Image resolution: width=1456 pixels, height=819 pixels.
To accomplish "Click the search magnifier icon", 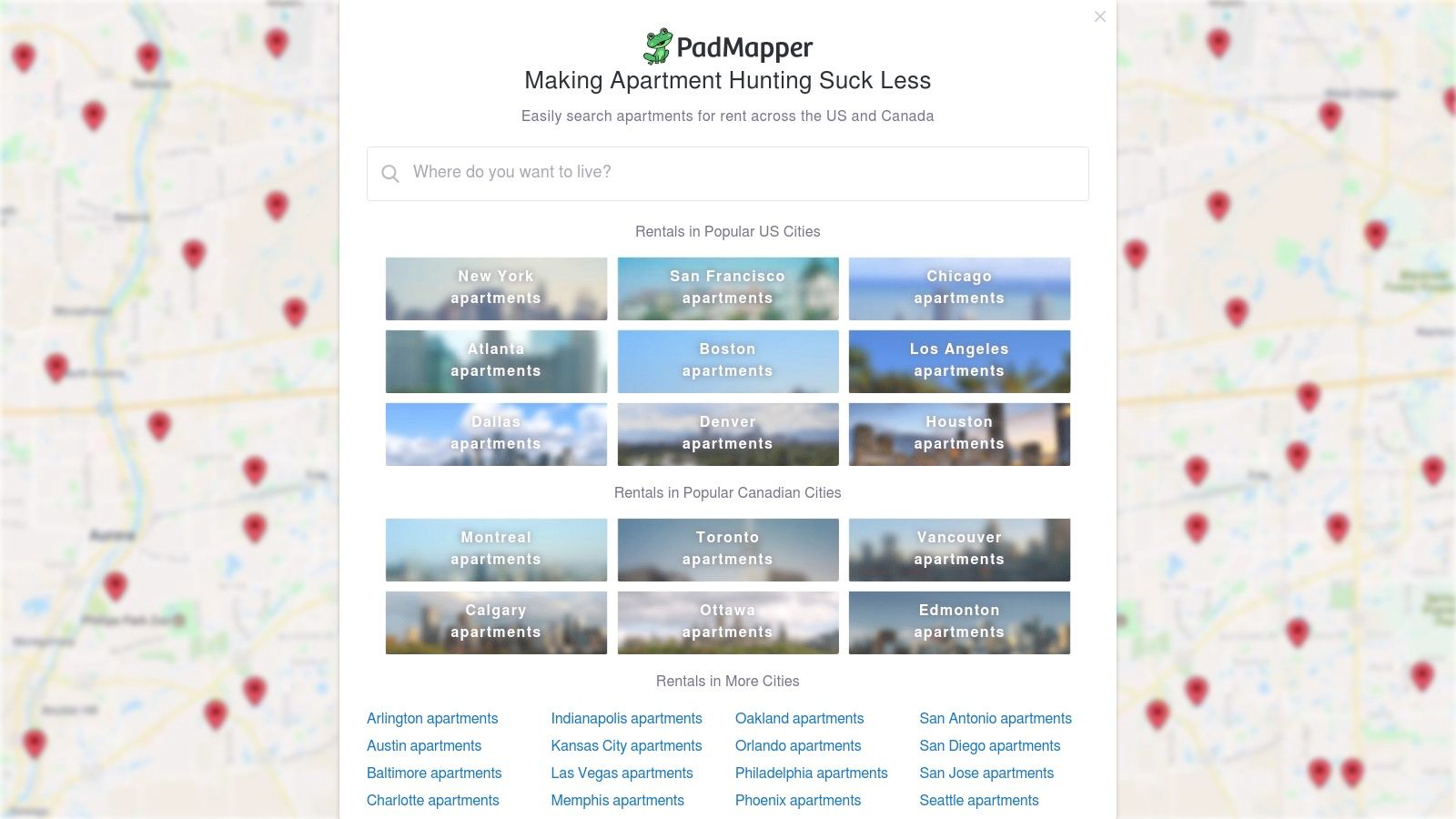I will (390, 174).
